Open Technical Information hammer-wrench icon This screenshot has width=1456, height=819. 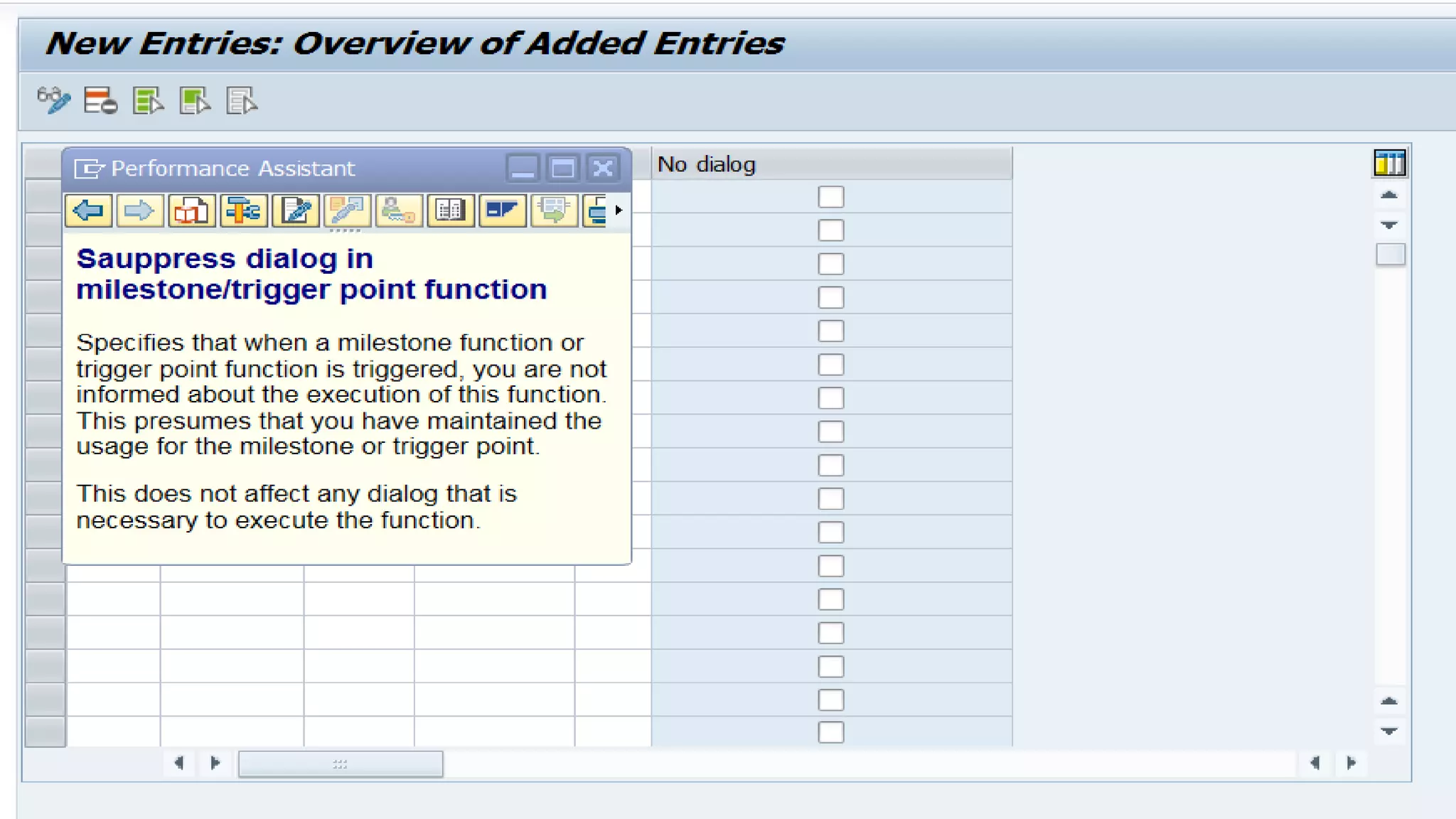coord(243,210)
